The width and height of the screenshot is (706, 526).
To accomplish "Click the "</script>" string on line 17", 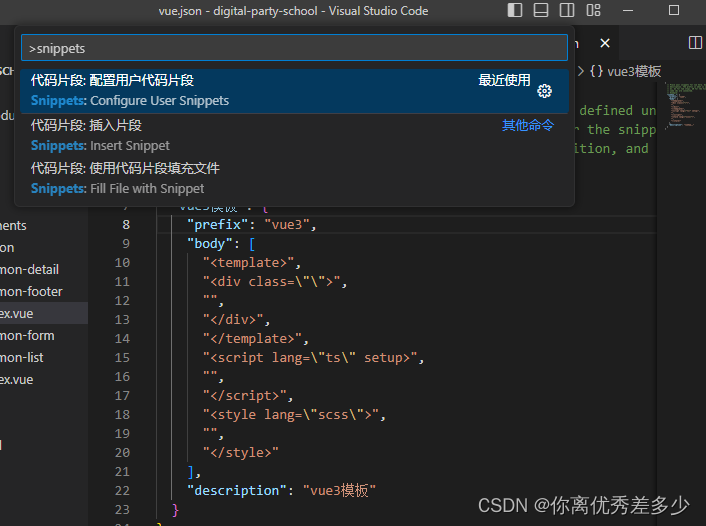I will (x=244, y=395).
